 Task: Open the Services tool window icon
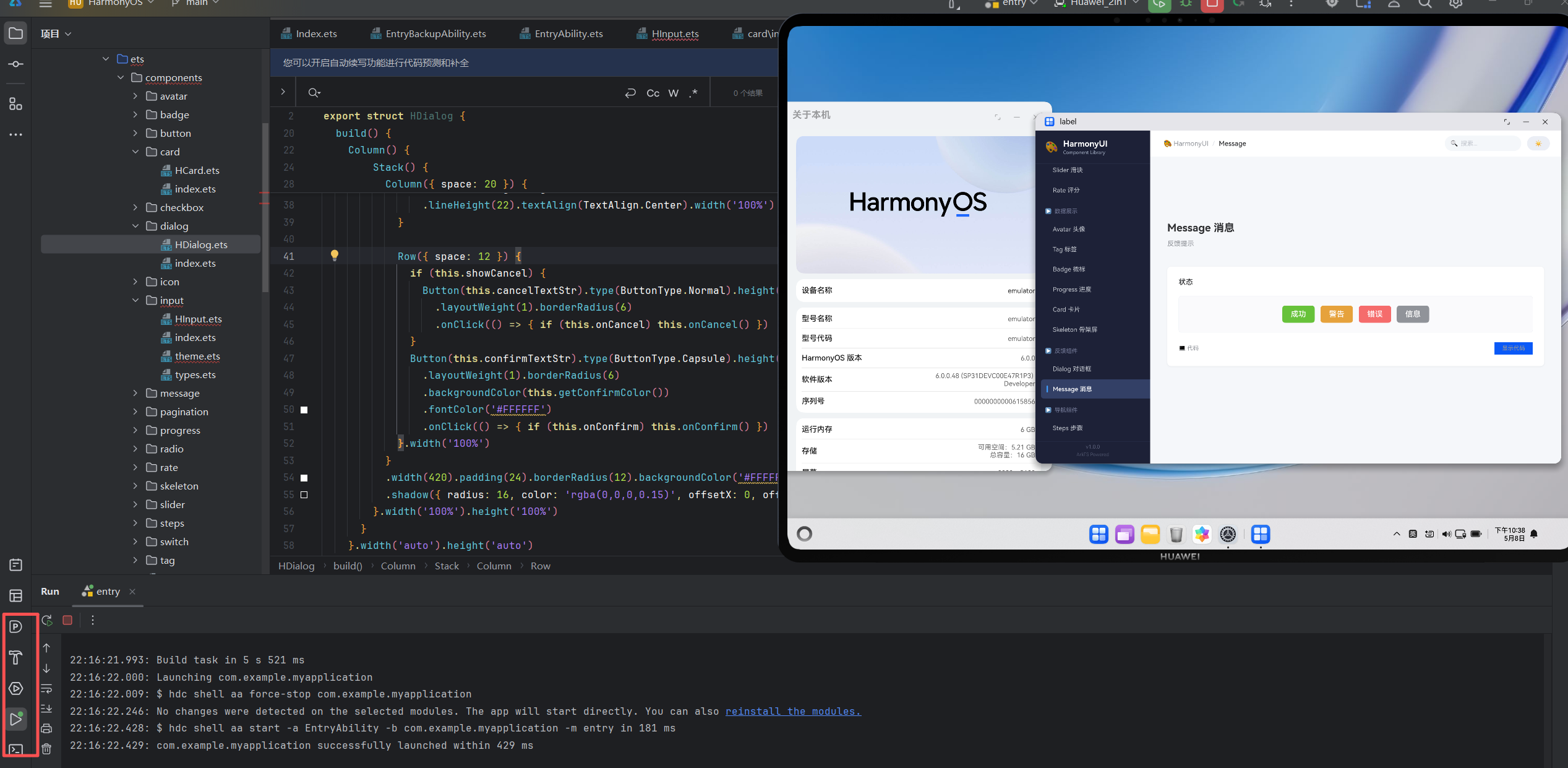(x=16, y=688)
